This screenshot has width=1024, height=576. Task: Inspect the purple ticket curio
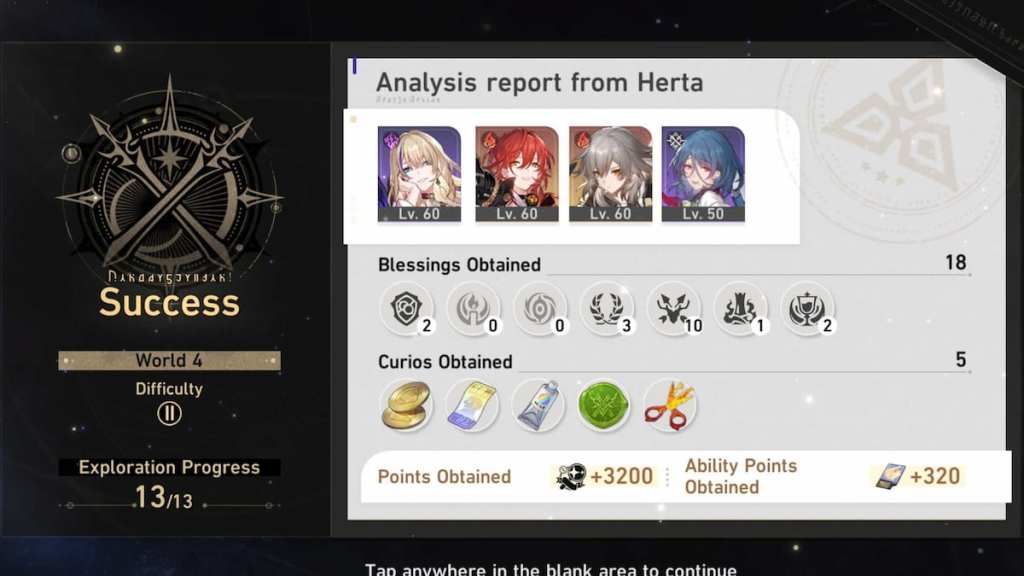tap(473, 406)
